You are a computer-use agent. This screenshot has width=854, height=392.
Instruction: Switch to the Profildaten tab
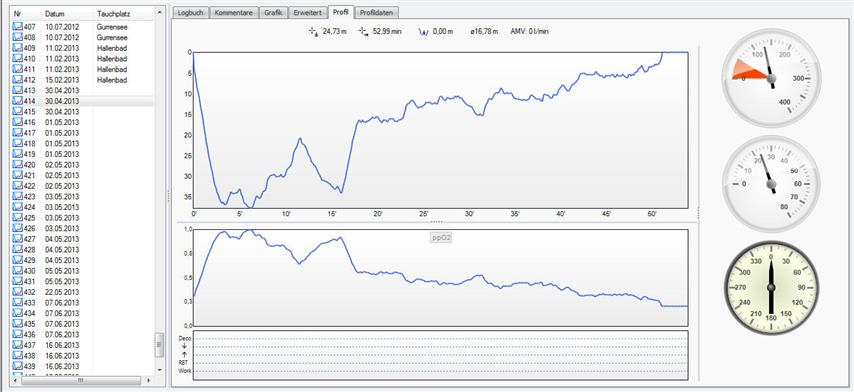[378, 13]
